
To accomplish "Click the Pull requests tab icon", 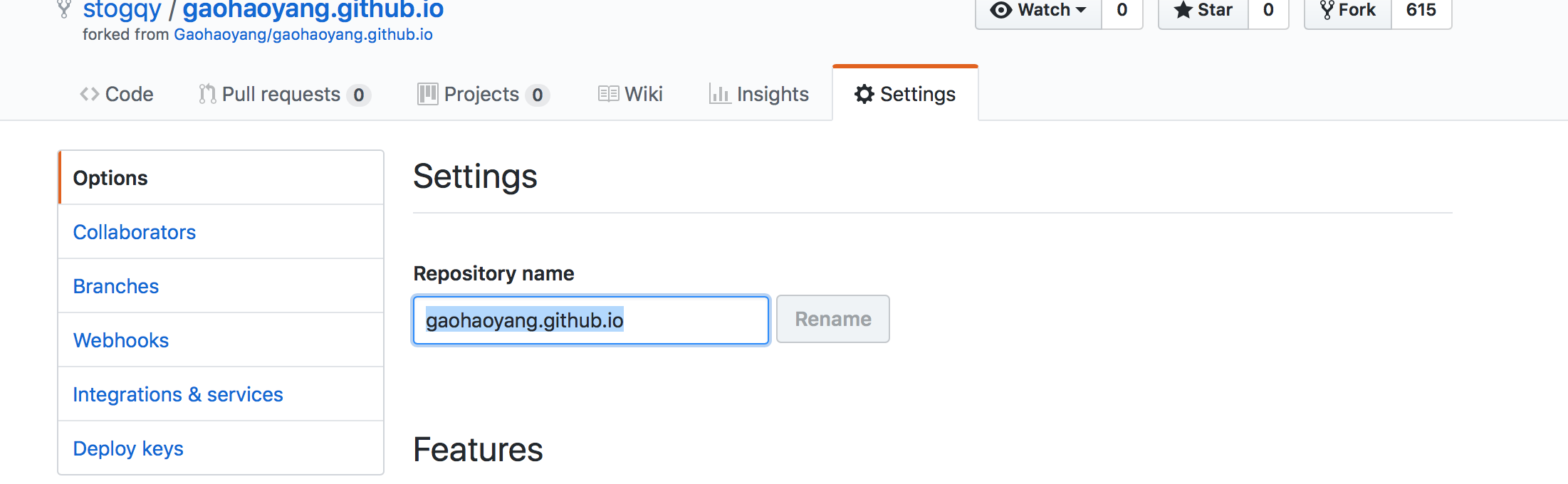I will 207,94.
